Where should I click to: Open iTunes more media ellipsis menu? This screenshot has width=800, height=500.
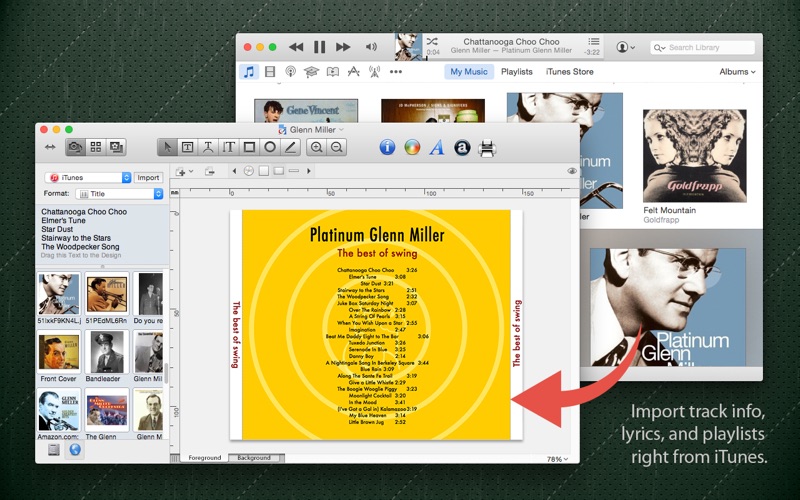396,72
